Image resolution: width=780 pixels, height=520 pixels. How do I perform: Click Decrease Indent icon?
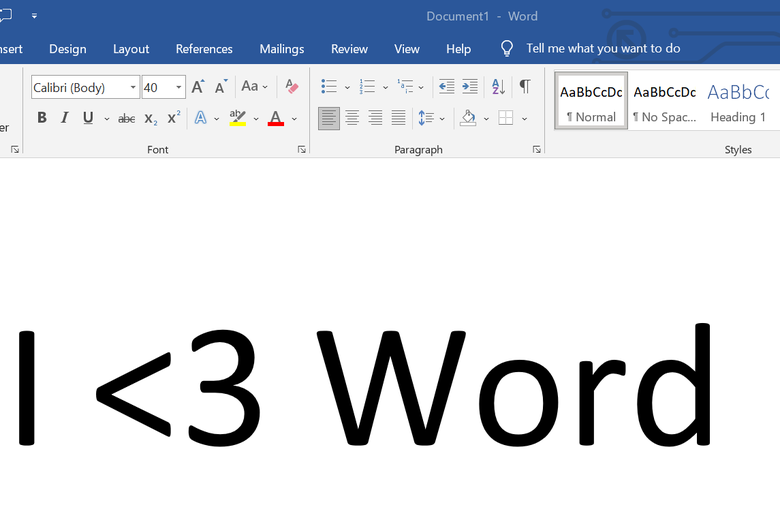tap(446, 87)
